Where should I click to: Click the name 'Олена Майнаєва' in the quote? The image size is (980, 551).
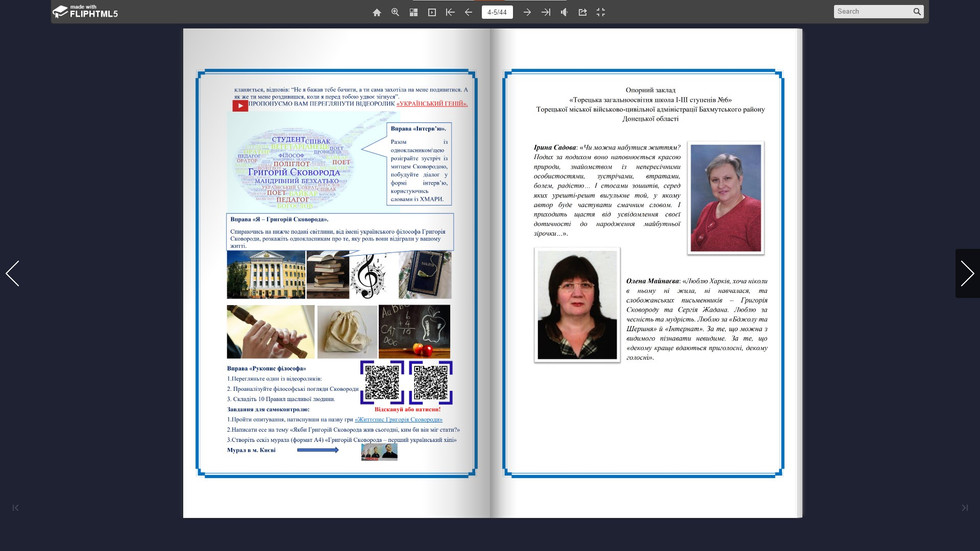(x=653, y=281)
